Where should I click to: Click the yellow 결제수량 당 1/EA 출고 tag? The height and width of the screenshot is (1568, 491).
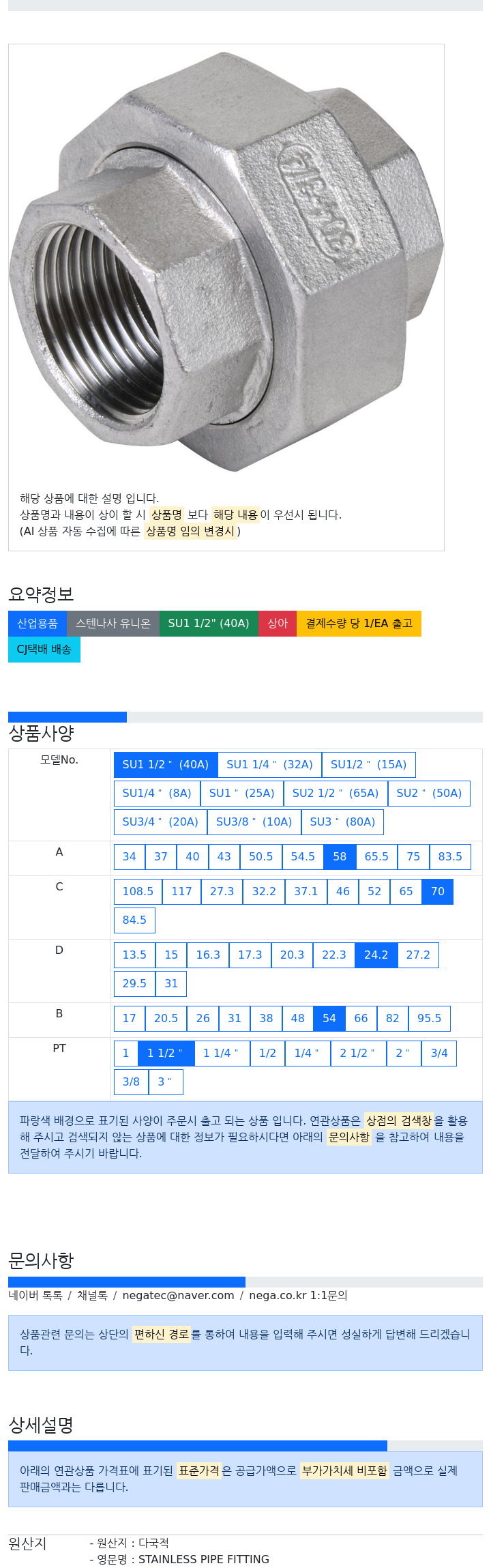(x=359, y=624)
